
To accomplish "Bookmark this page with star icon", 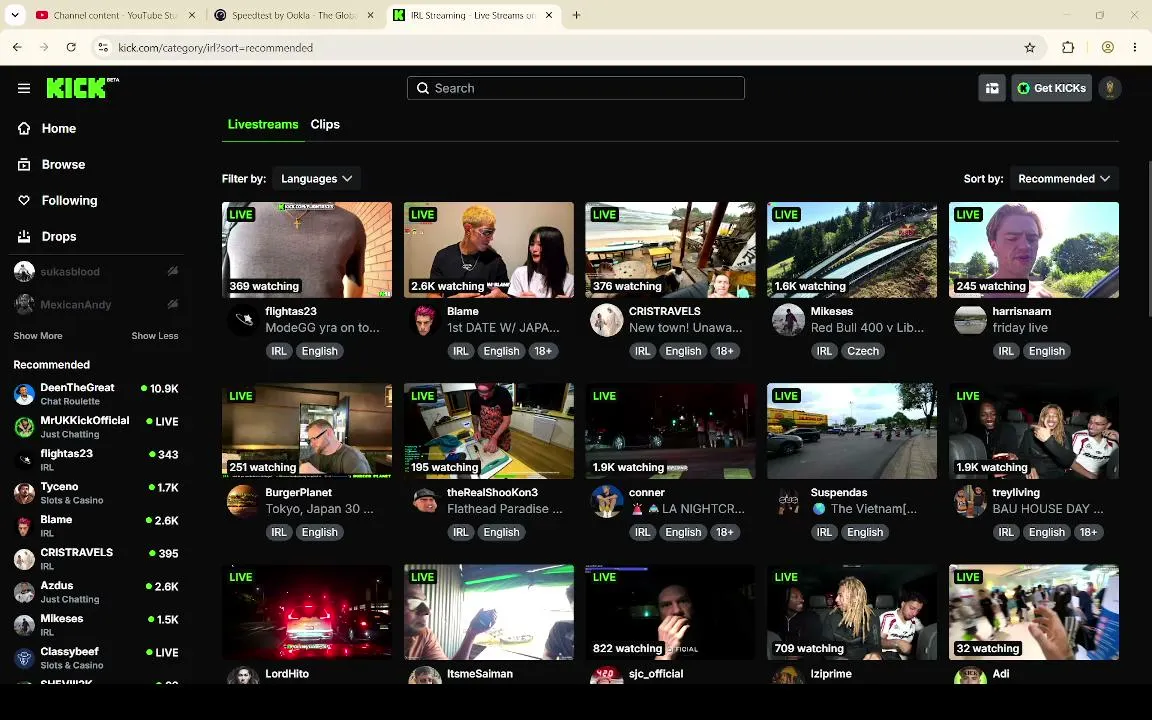I will click(1030, 48).
